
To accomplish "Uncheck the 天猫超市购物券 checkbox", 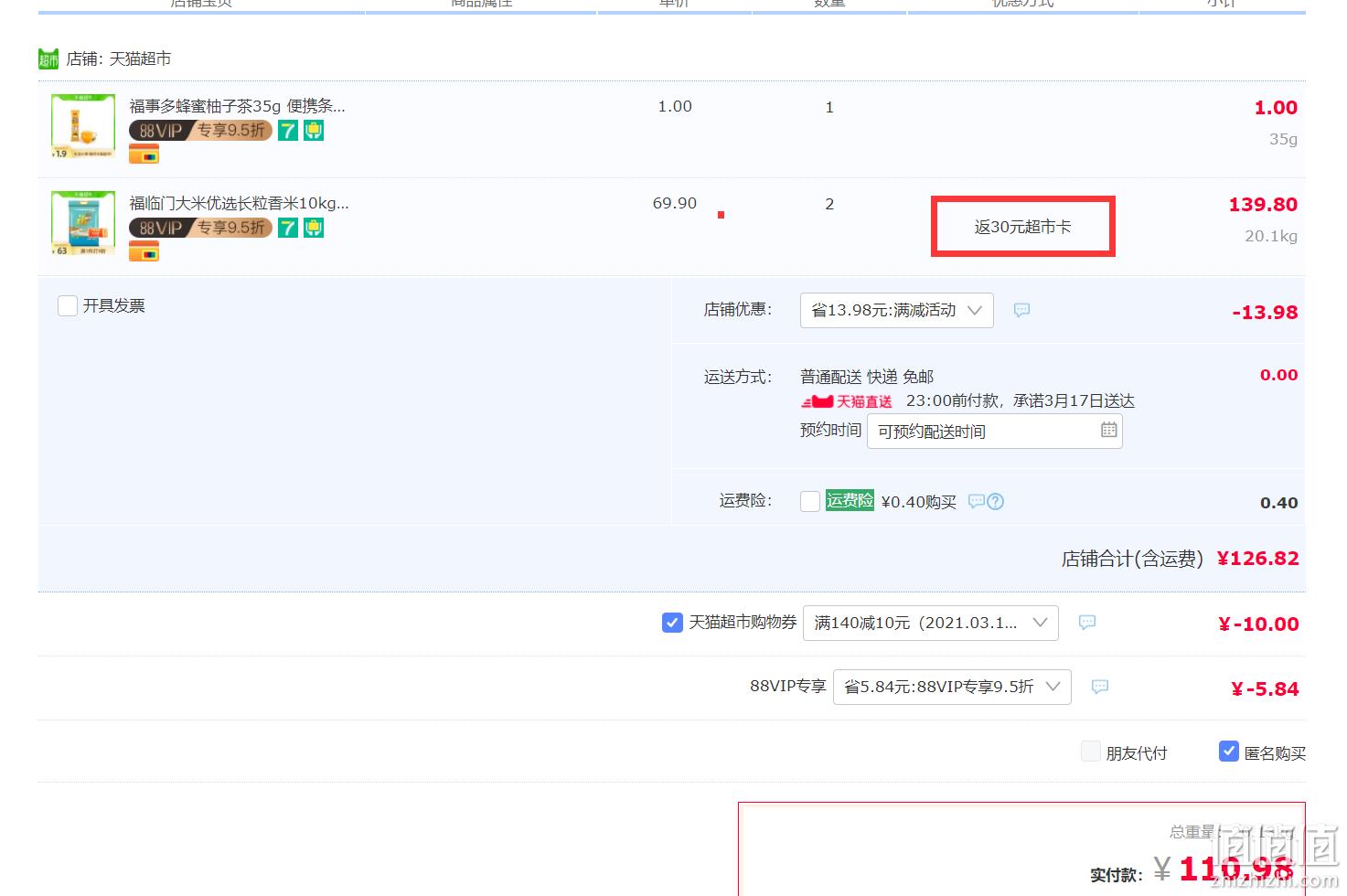I will pos(672,623).
